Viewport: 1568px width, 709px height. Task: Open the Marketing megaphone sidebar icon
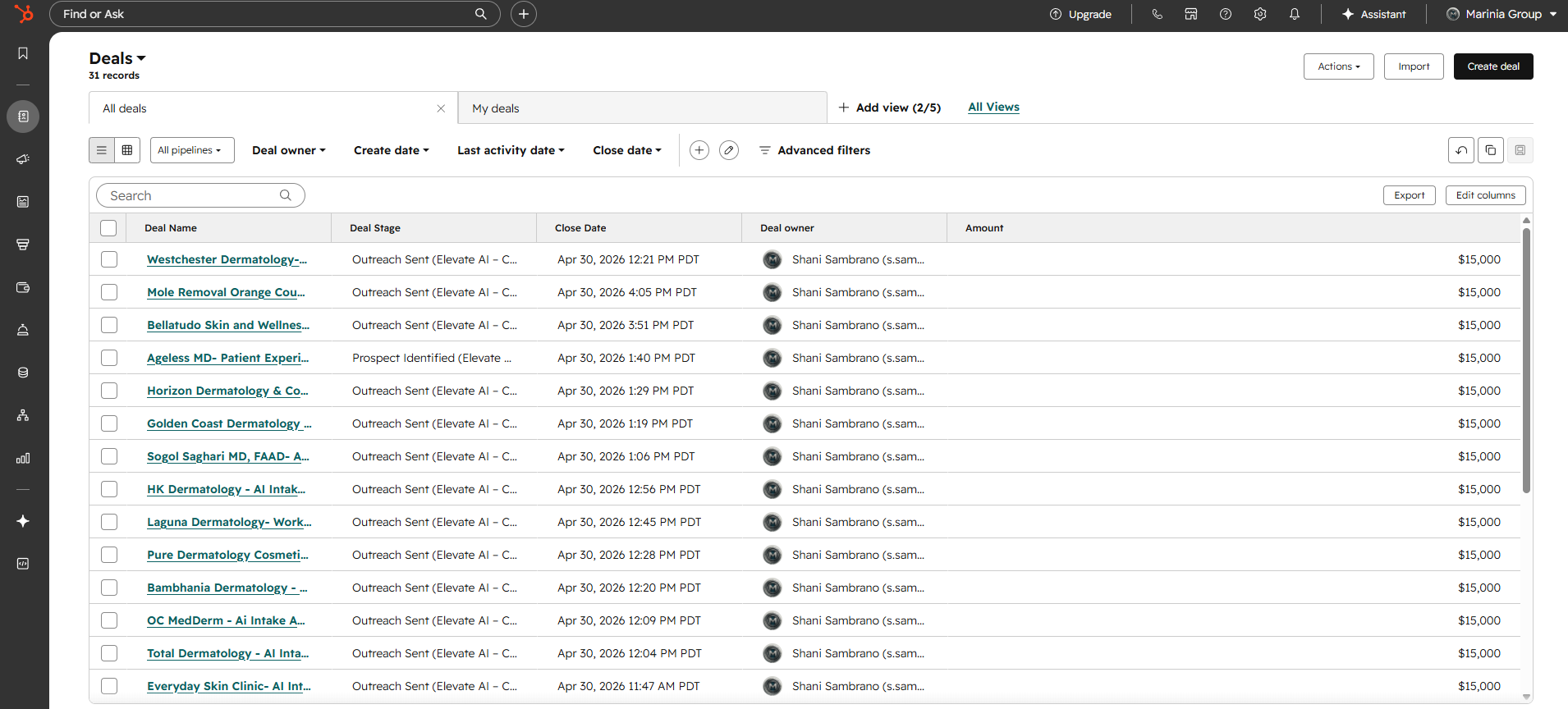(x=23, y=159)
